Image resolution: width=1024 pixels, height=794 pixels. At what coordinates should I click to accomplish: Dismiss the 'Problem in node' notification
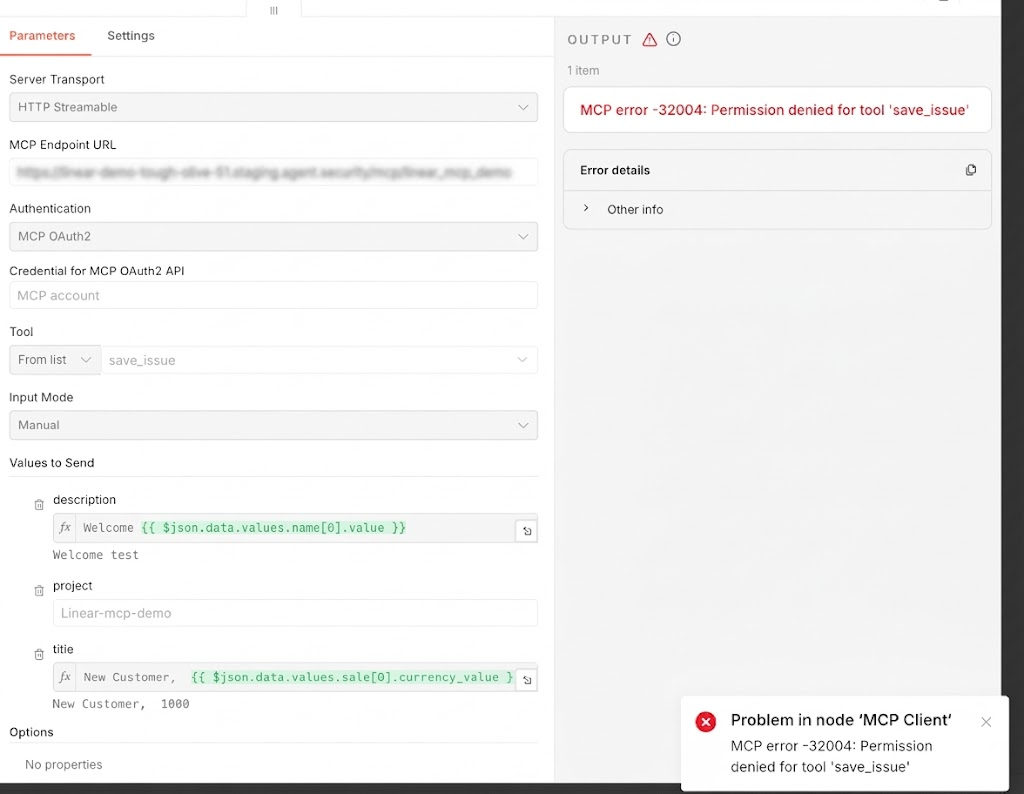coord(986,721)
